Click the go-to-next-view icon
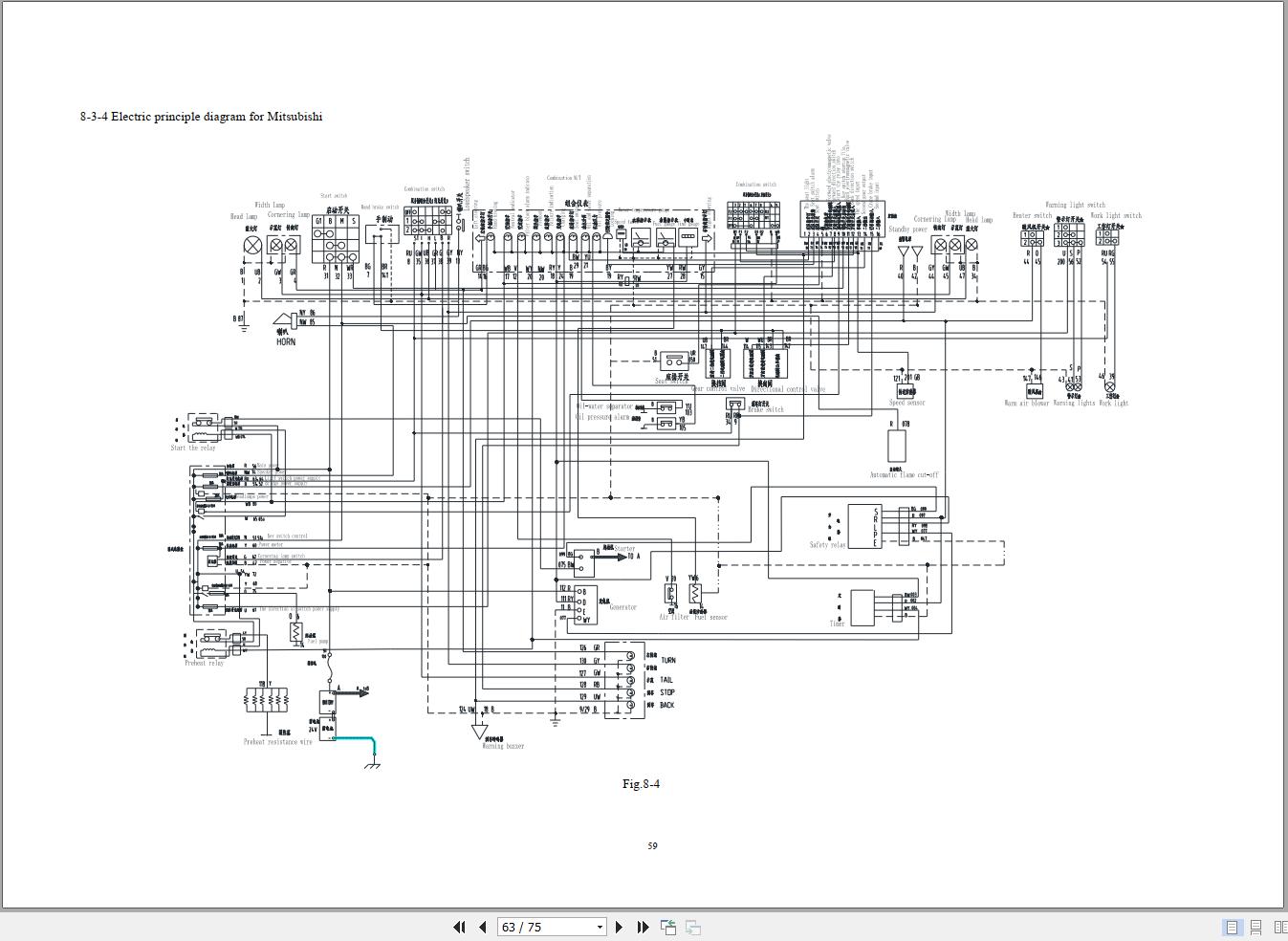Screen dimensions: 1288x941 [x=693, y=927]
